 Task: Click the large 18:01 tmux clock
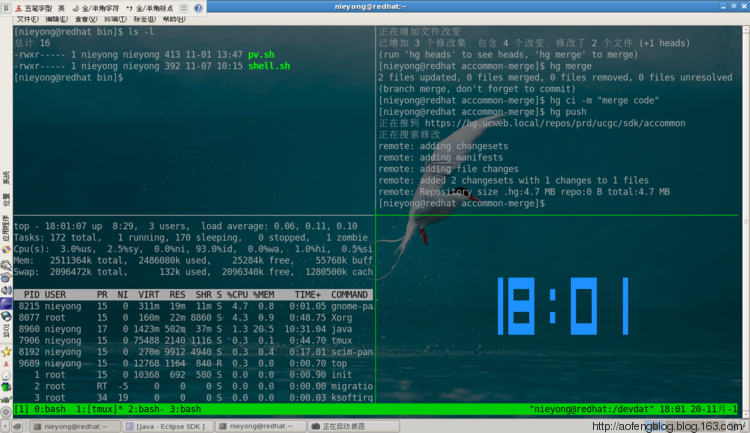pyautogui.click(x=563, y=306)
